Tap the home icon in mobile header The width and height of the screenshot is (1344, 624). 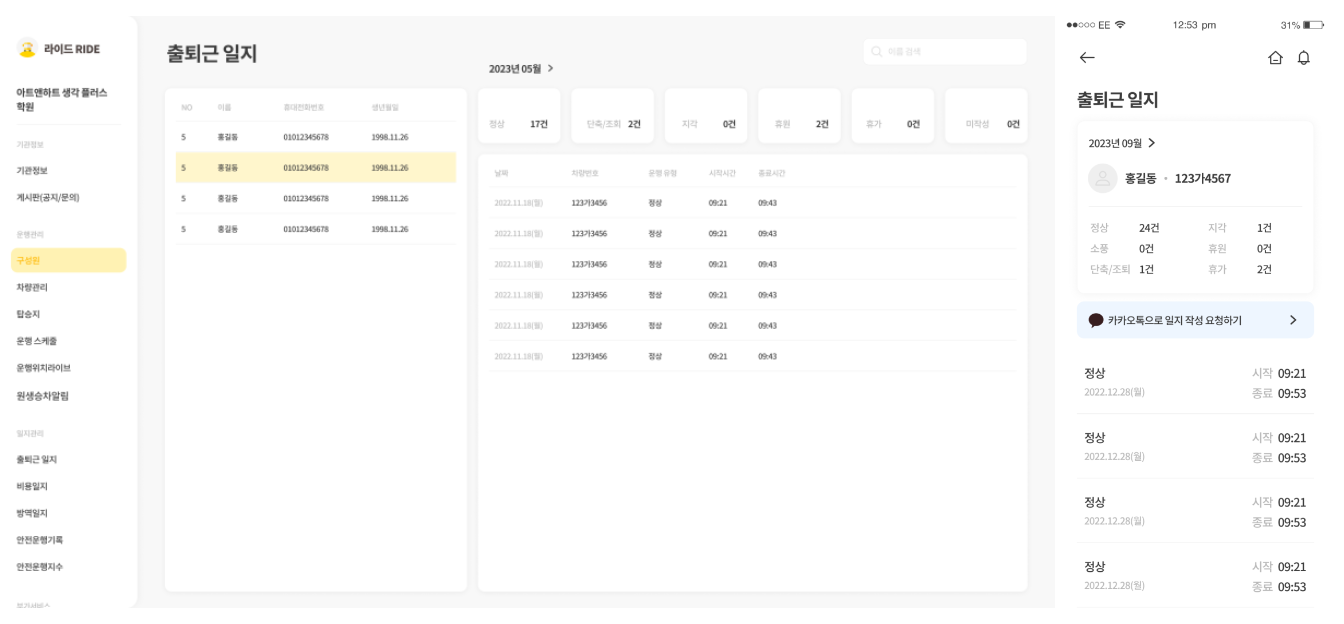pyautogui.click(x=1275, y=58)
